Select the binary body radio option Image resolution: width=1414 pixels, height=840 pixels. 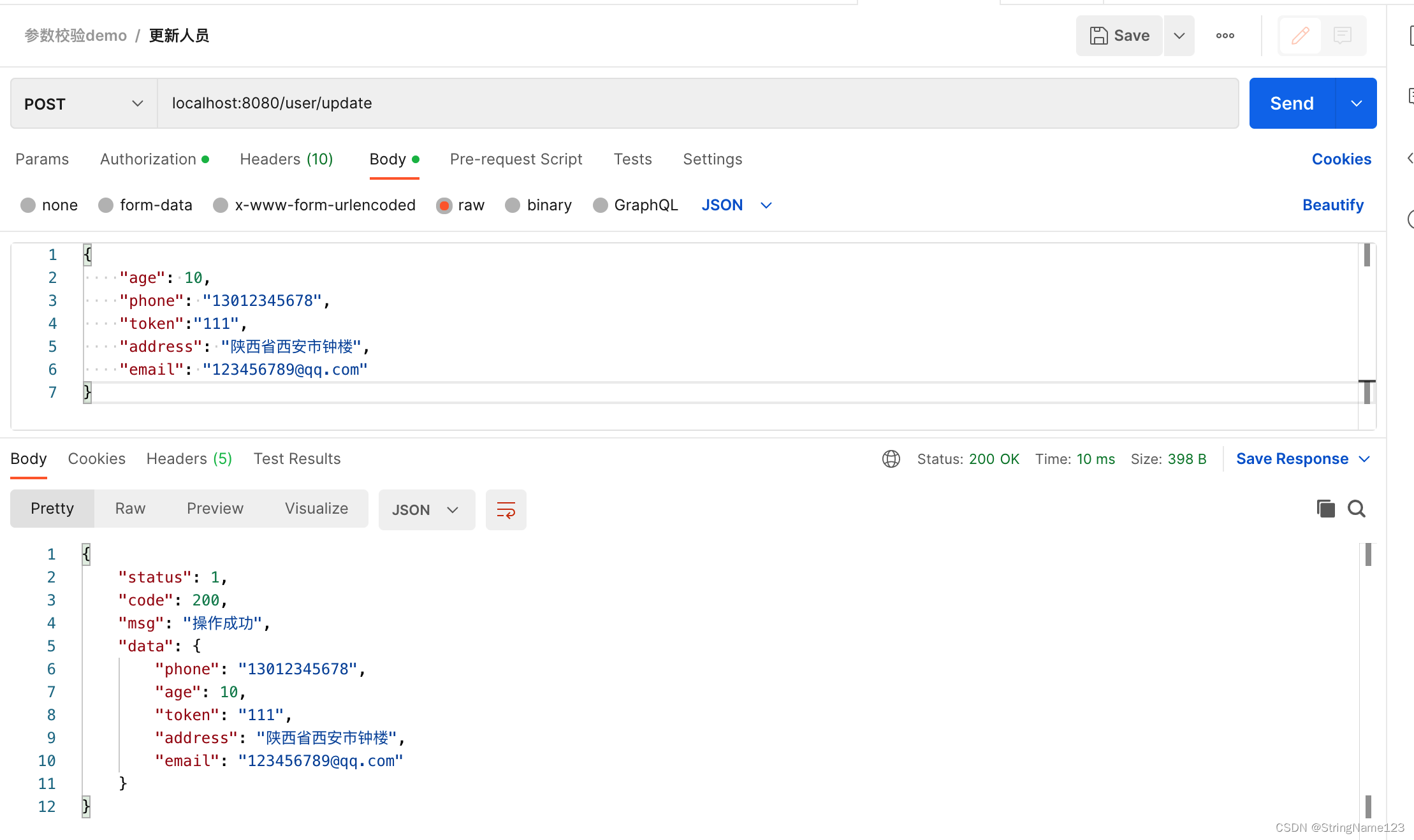(513, 205)
